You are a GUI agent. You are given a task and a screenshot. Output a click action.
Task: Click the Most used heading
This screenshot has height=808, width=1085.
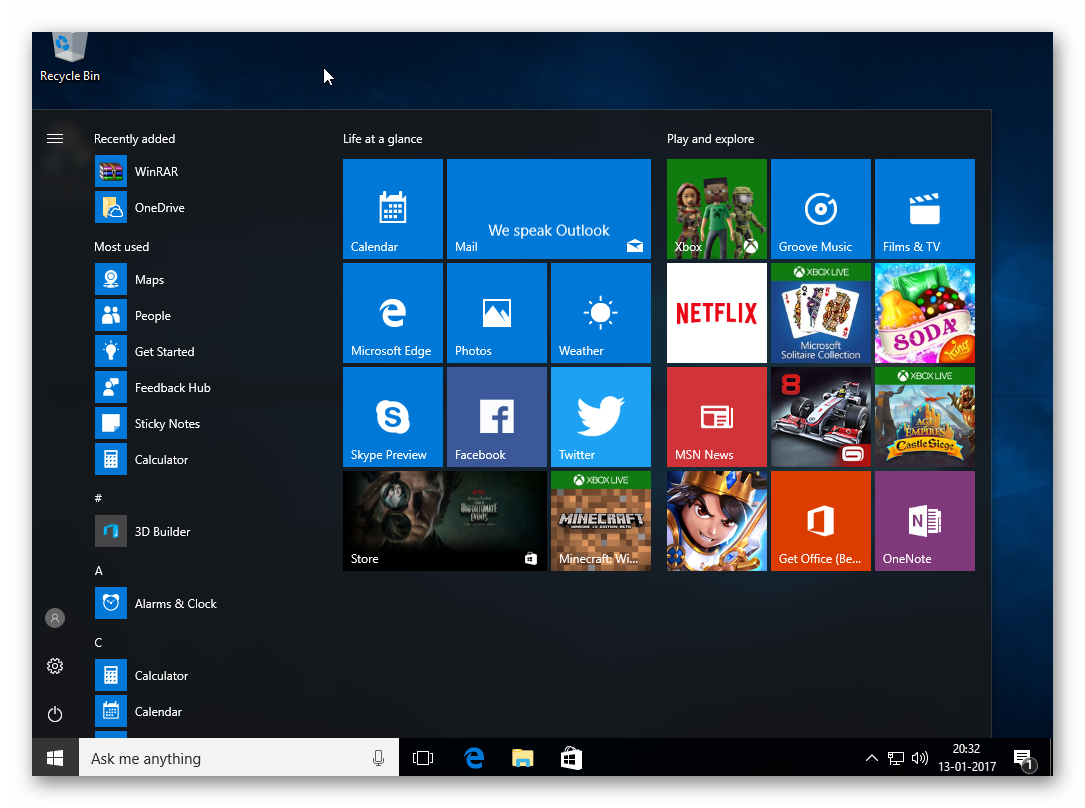[x=121, y=246]
